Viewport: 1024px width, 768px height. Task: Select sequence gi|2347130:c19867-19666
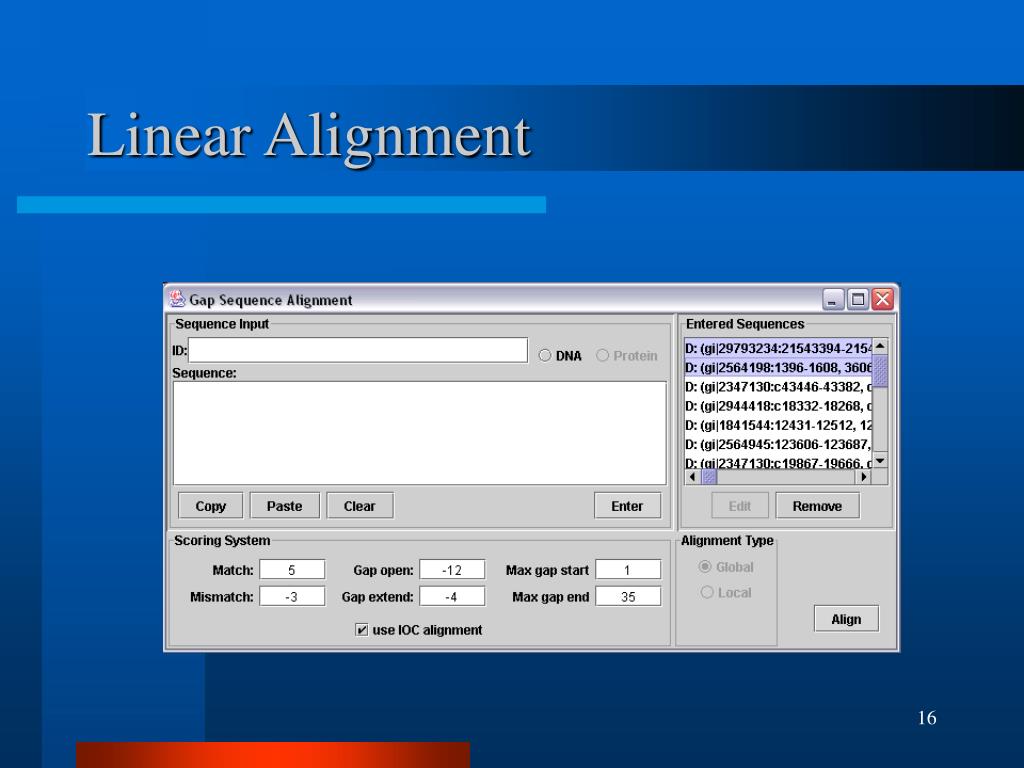coord(778,462)
